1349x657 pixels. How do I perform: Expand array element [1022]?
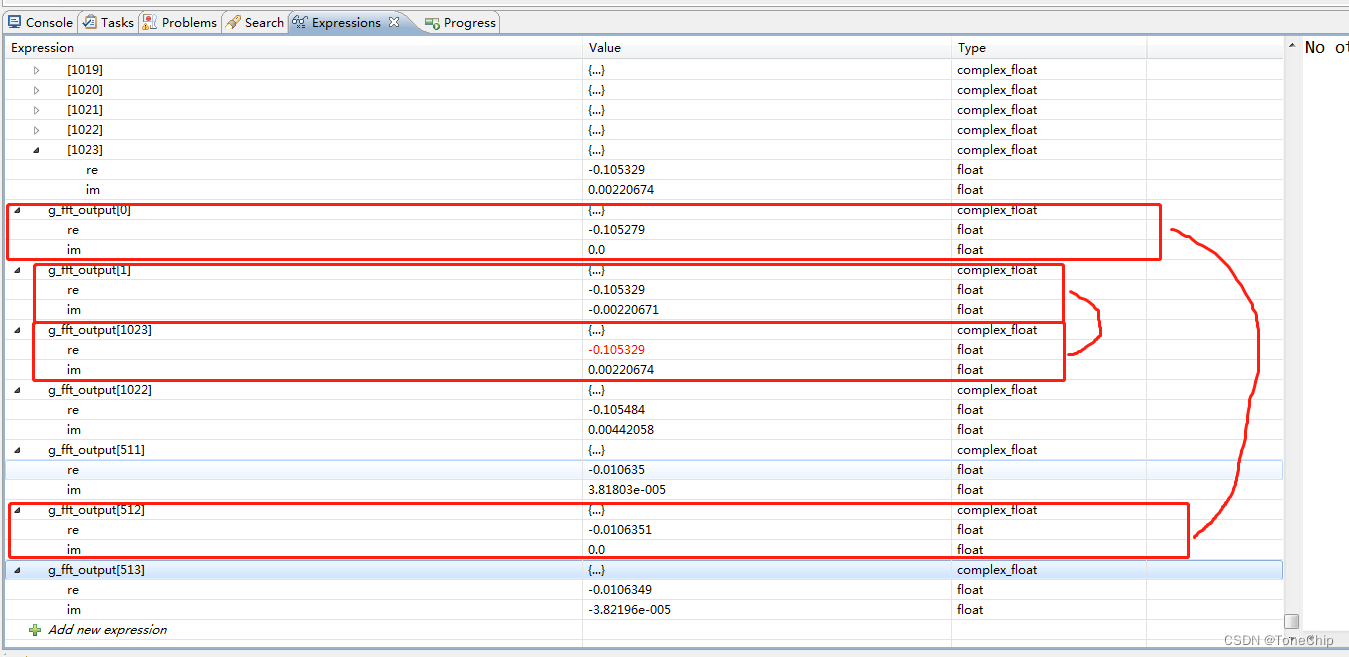[x=37, y=130]
